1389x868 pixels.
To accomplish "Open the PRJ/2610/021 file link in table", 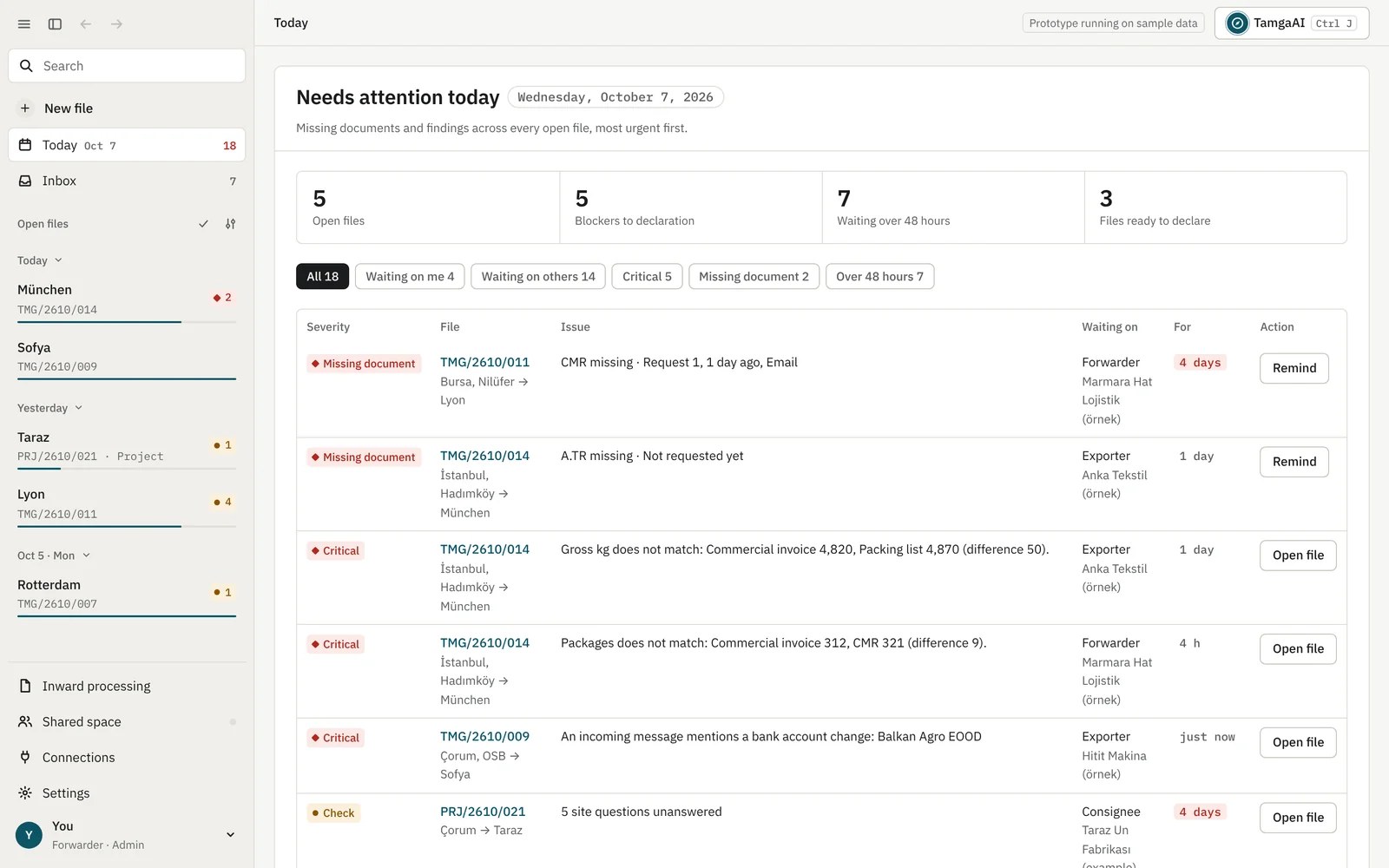I will (x=483, y=812).
